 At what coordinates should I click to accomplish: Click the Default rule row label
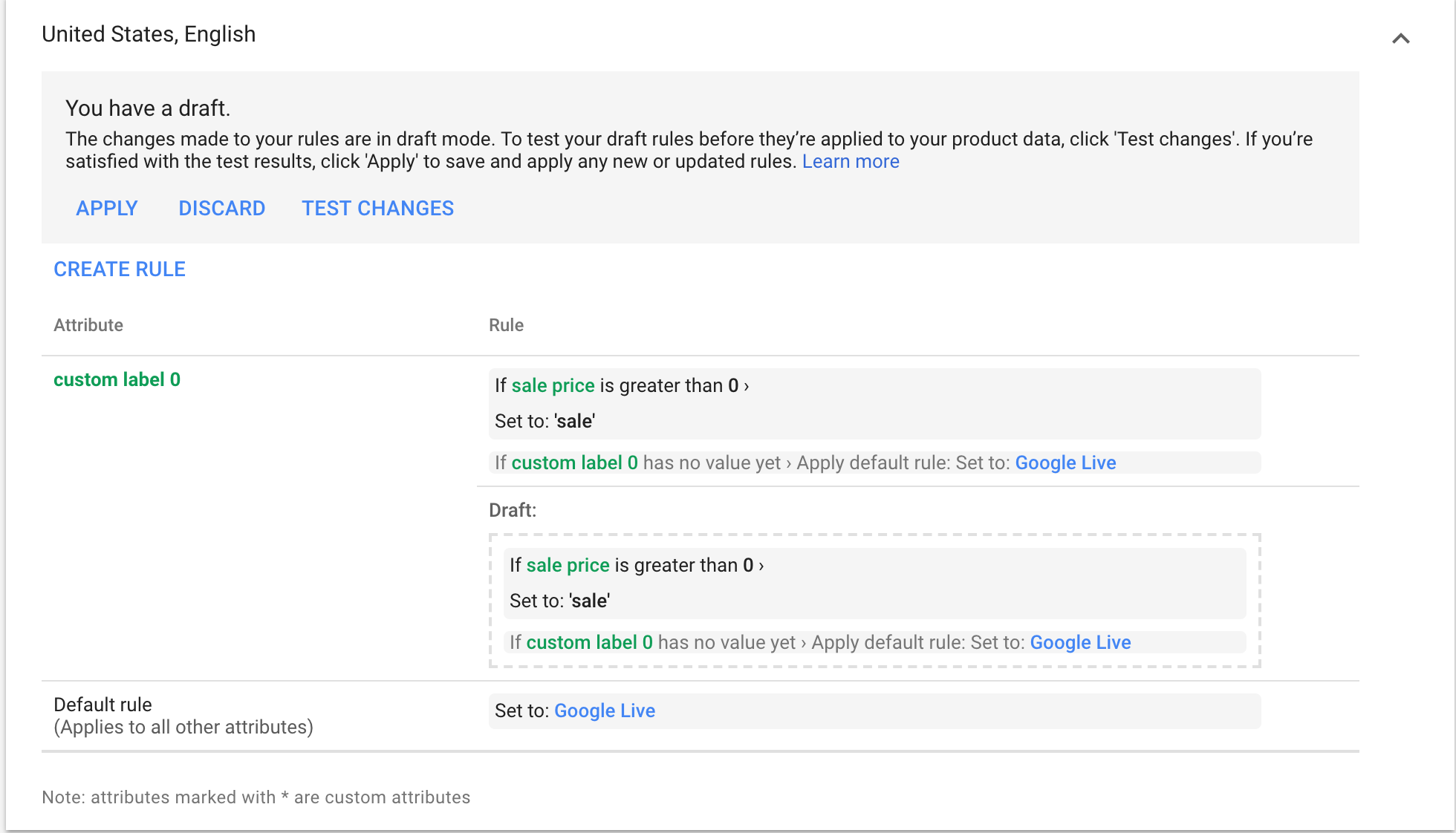[x=103, y=705]
